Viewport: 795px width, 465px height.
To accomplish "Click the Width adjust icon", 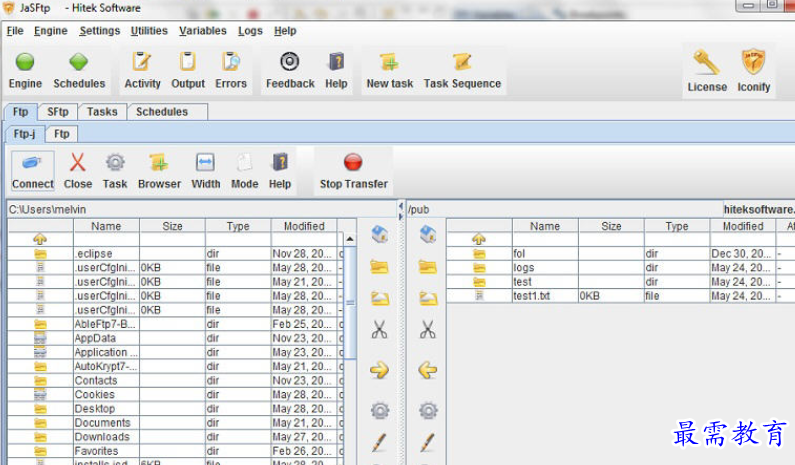I will [x=205, y=163].
